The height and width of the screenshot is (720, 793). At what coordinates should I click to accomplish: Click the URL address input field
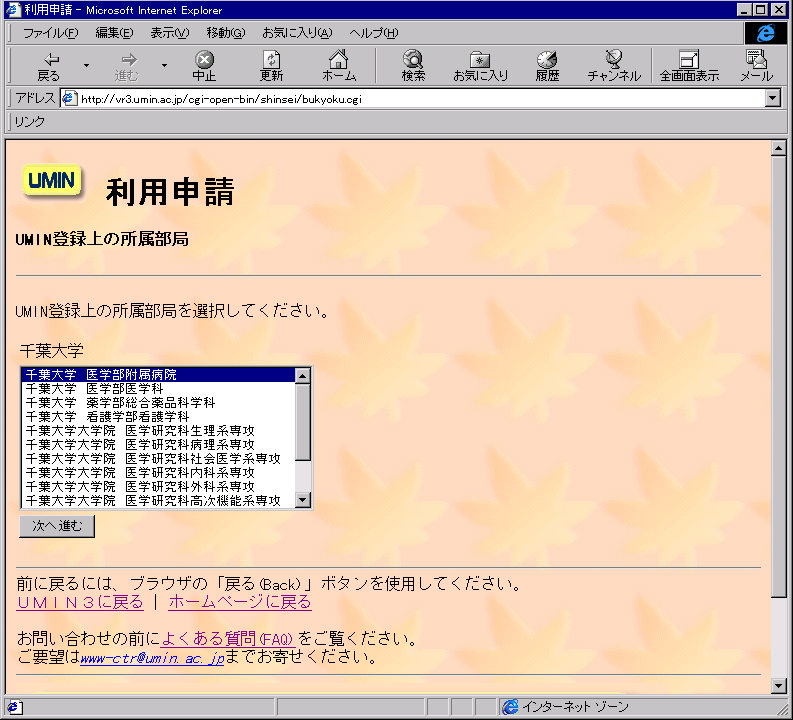(420, 98)
